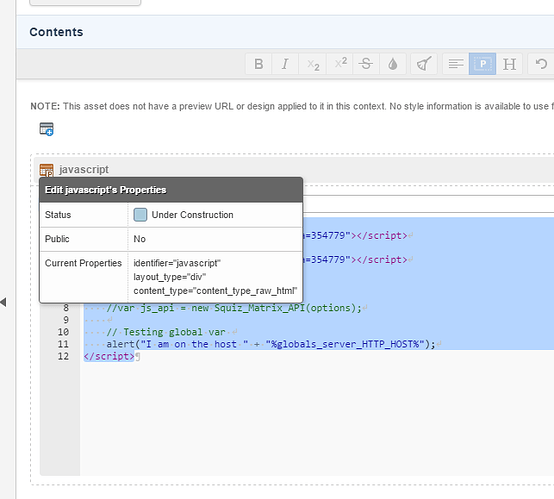554x499 pixels.
Task: Click the Public value 'No'
Action: point(140,239)
